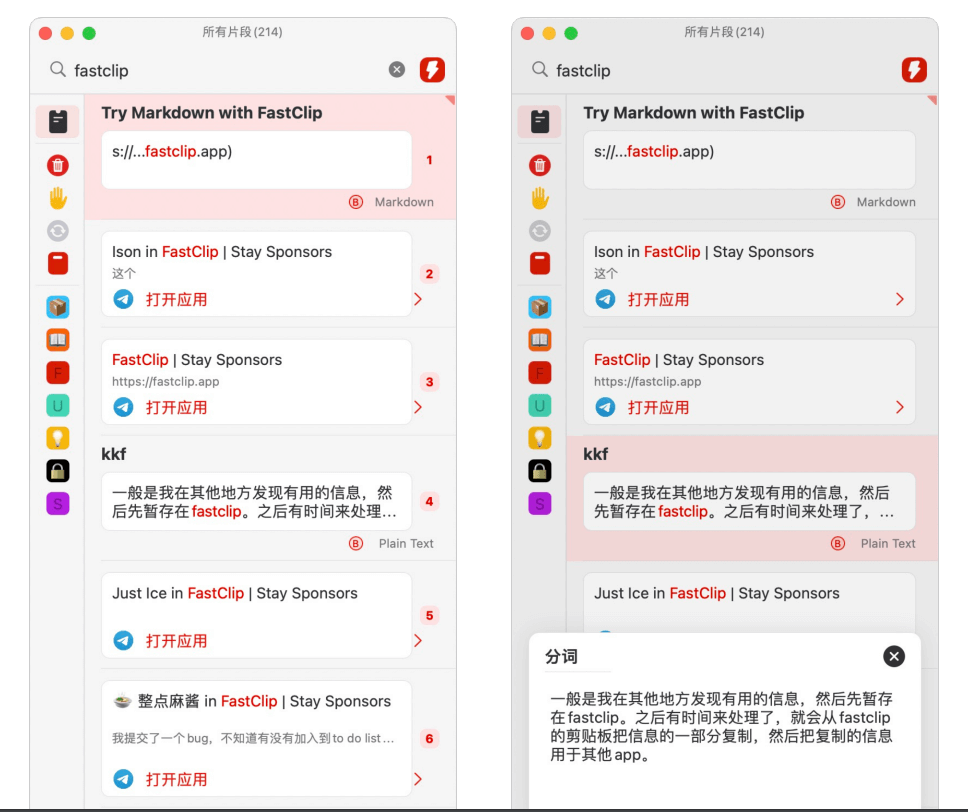Focus the fastclip search field in left window
The image size is (968, 812).
point(227,70)
